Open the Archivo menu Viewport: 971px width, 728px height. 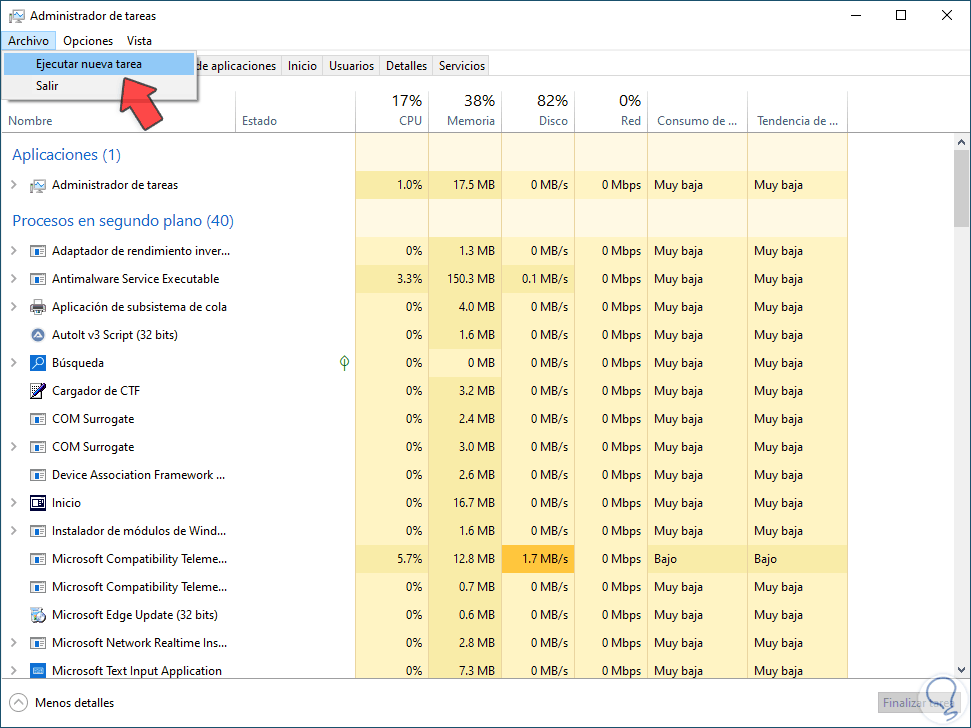pyautogui.click(x=28, y=41)
